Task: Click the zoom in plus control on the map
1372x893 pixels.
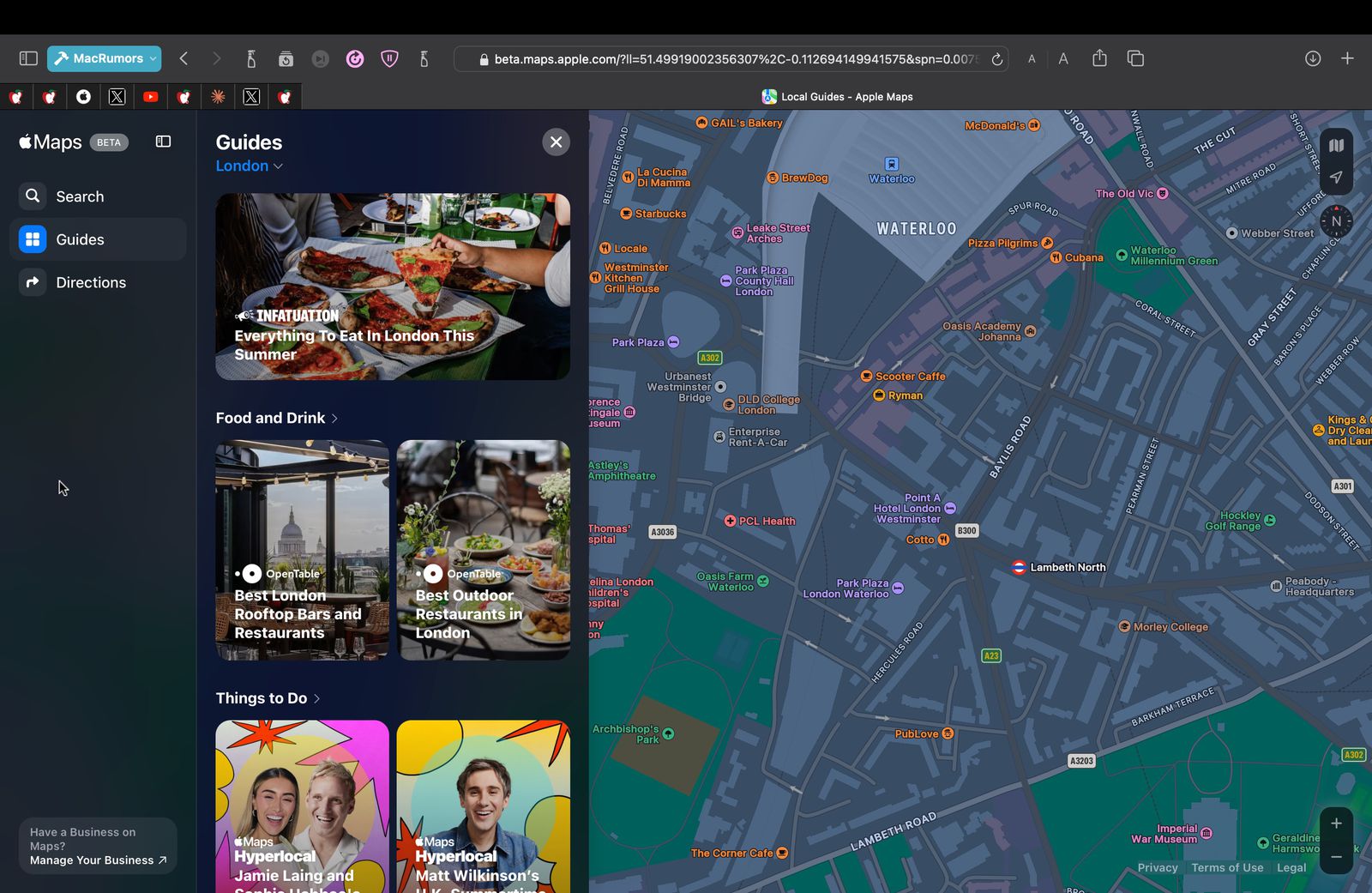Action: pyautogui.click(x=1336, y=822)
